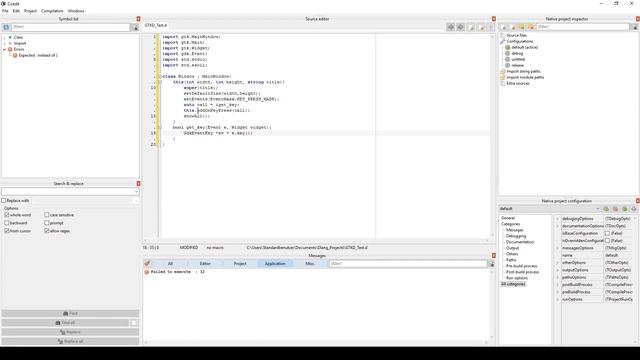The width and height of the screenshot is (640, 360).
Task: Open the Compilation menu
Action: tap(52, 11)
